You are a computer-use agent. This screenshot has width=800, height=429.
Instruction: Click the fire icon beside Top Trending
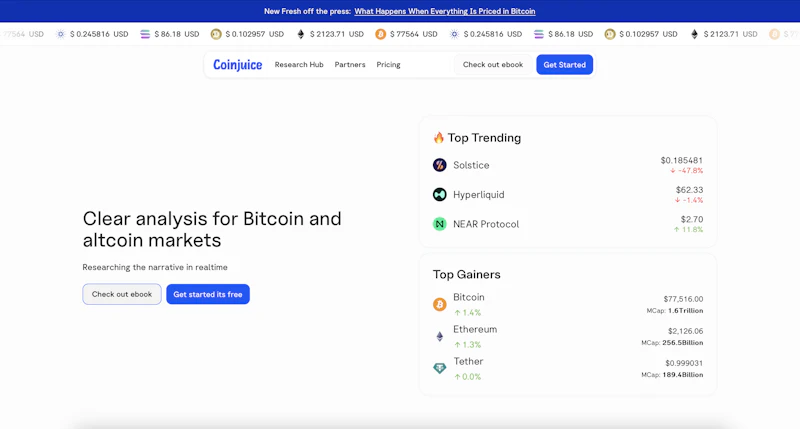[438, 138]
